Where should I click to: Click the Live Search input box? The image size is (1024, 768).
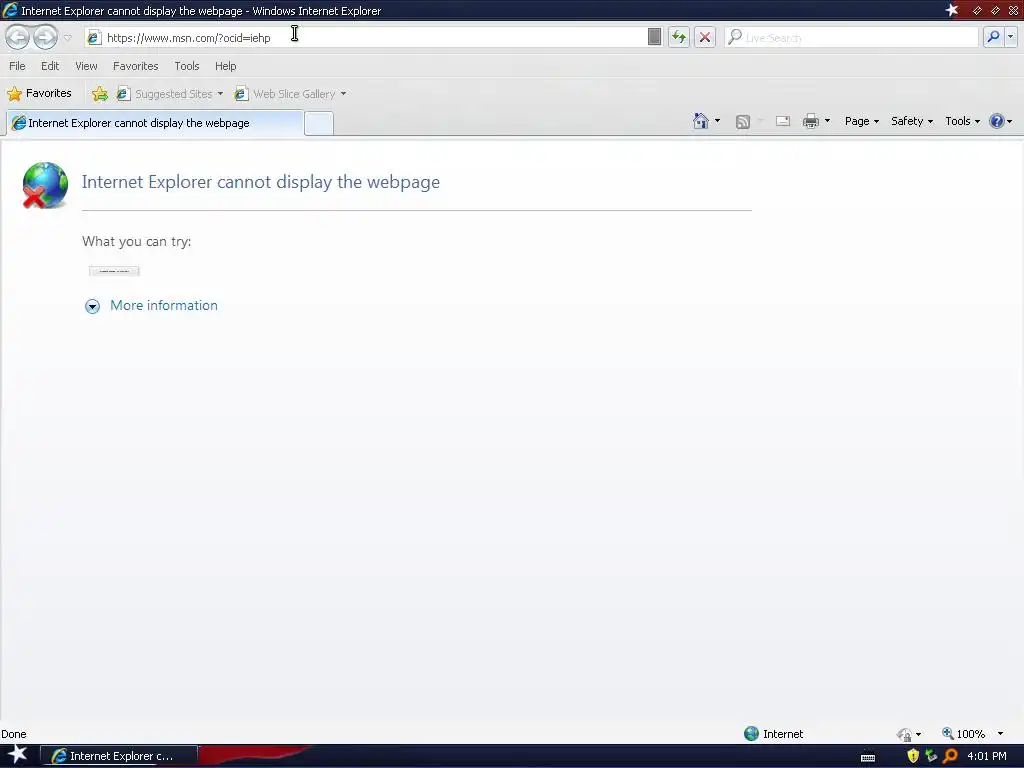click(x=852, y=38)
